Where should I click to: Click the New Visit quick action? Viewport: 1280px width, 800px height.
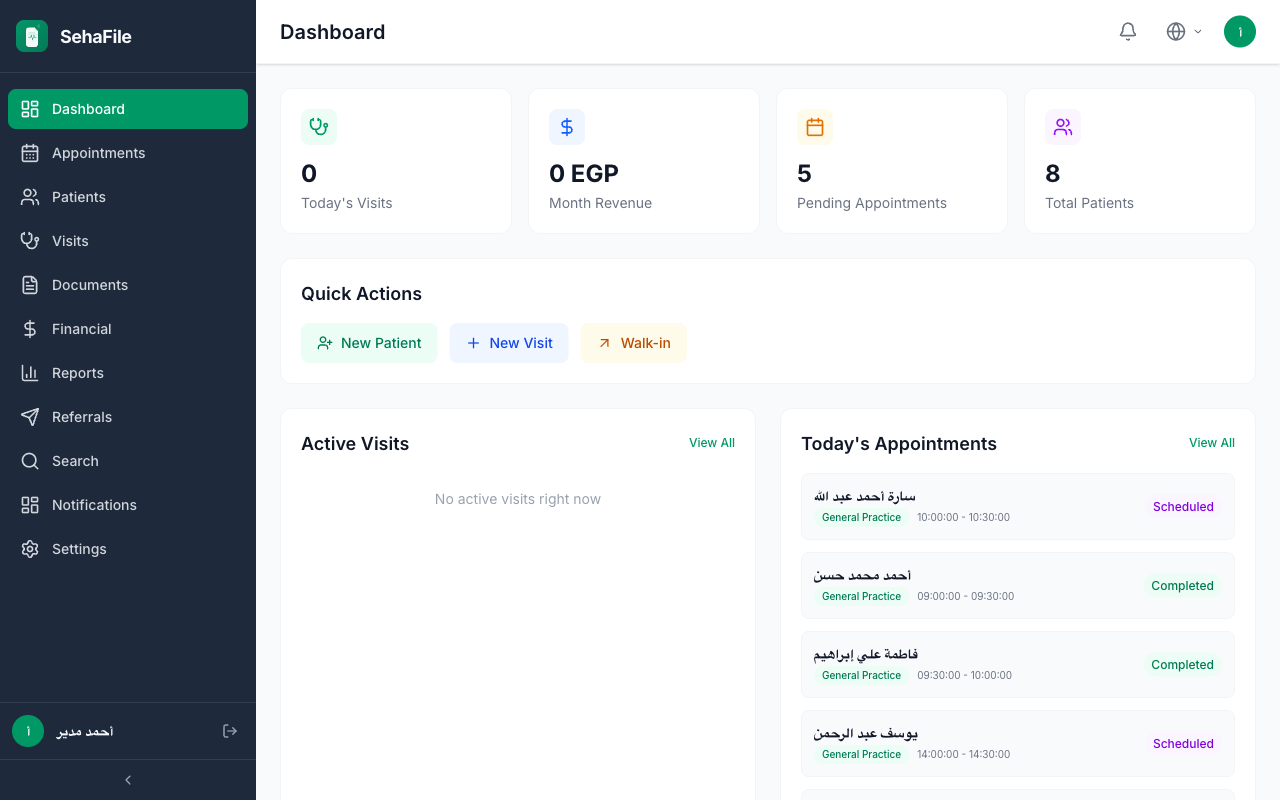coord(509,343)
